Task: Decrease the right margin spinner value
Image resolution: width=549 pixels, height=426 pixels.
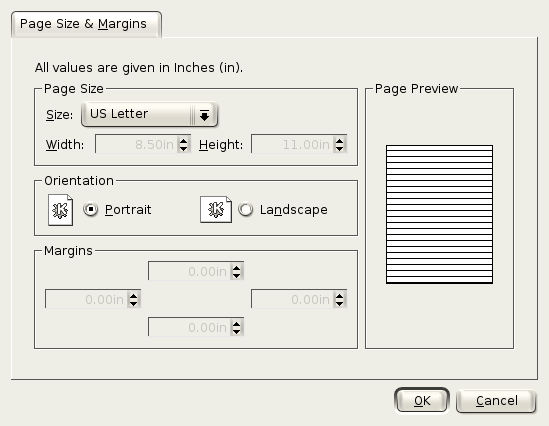Action: coord(339,303)
